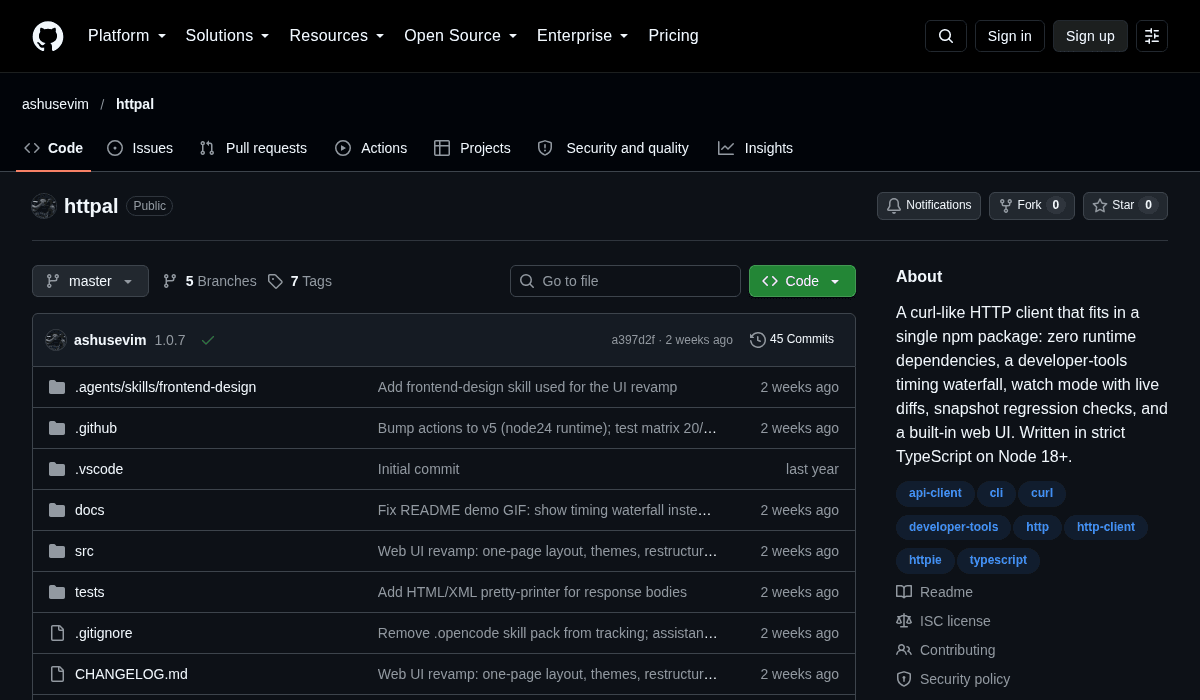
Task: Click the Readme book icon
Action: (x=904, y=592)
